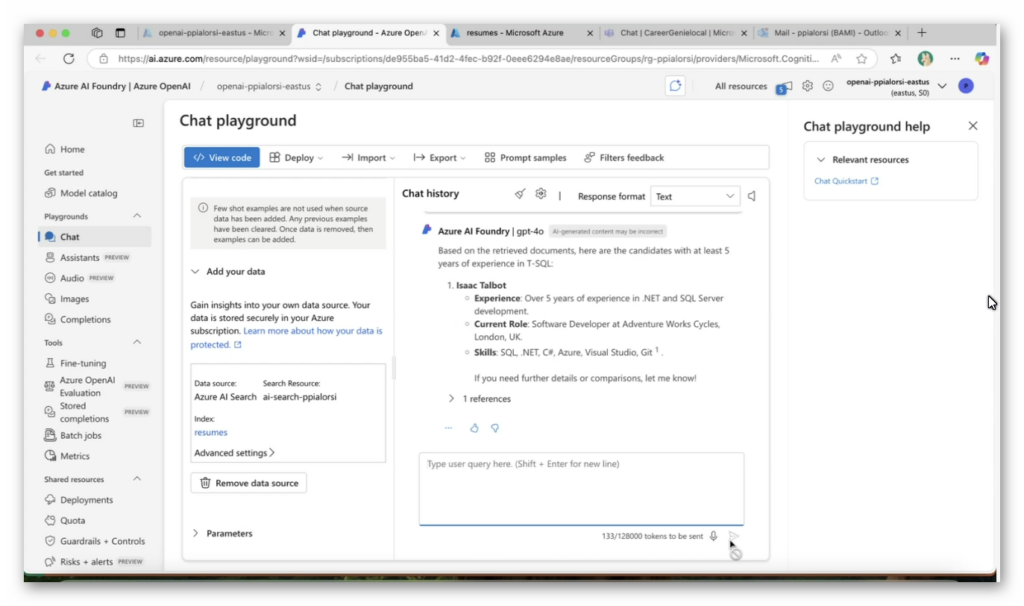This screenshot has height=606, width=1024.
Task: Open the Response format dropdown
Action: click(695, 197)
